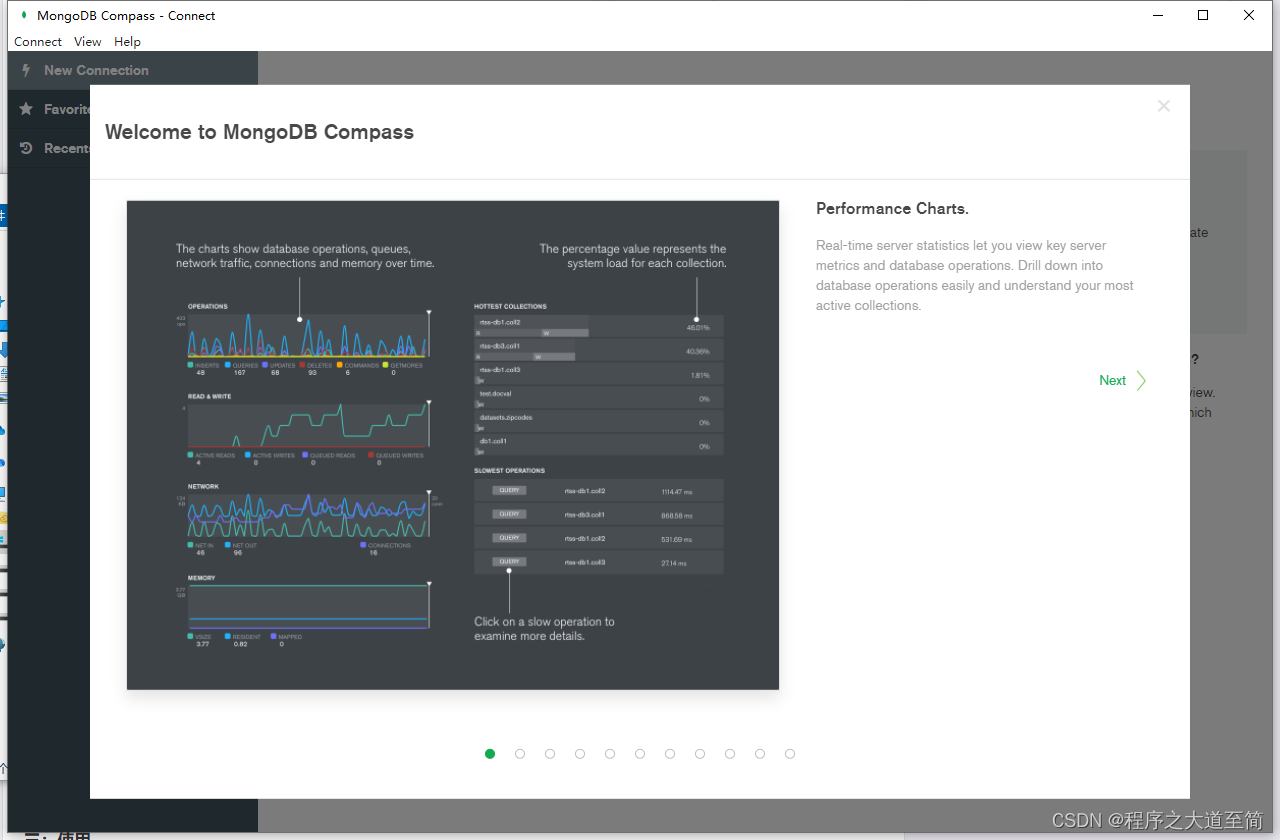The image size is (1280, 840).
Task: Jump to the fourth tour slide dot
Action: (580, 754)
